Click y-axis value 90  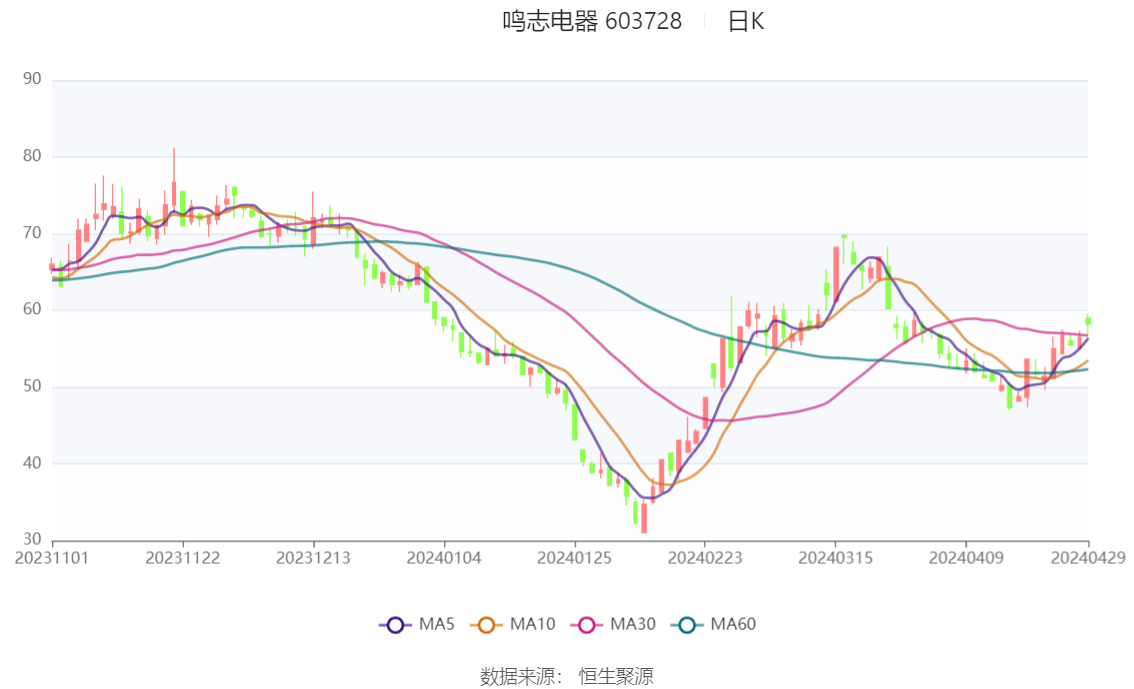click(33, 79)
